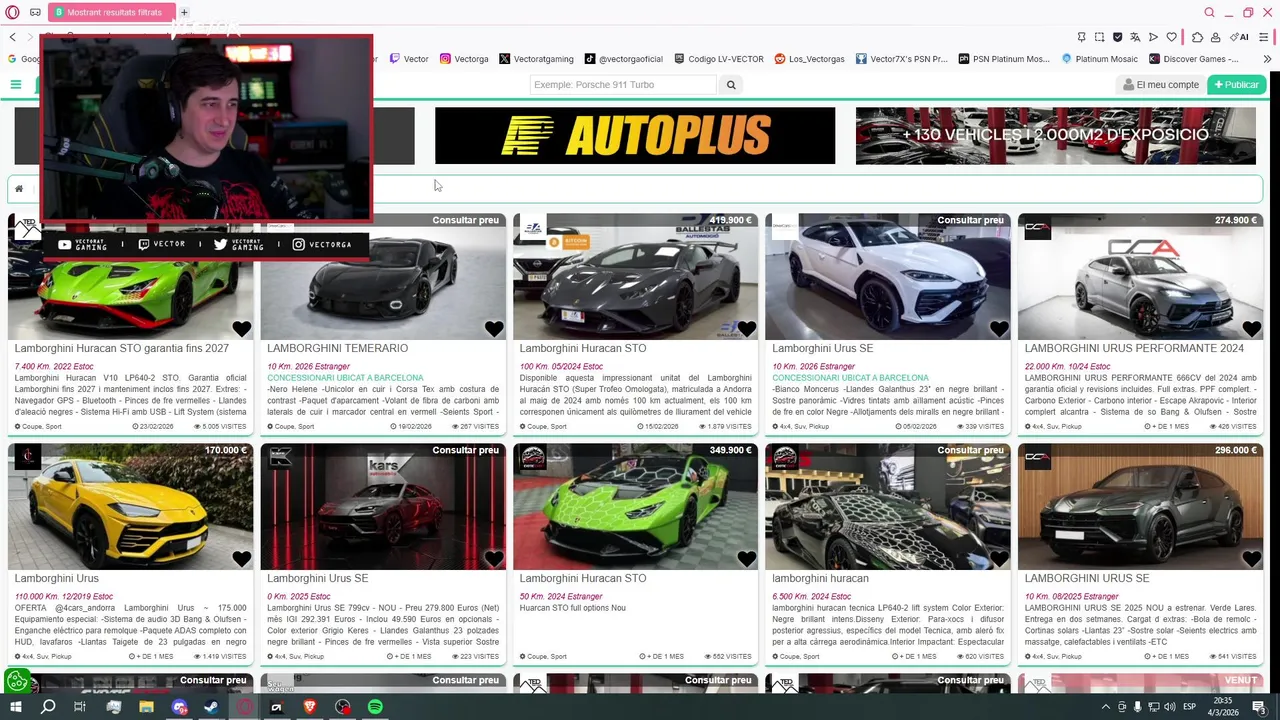Toggle heart on the 419.900 € Huracan STO card
Screen dimensions: 1280x720
tap(746, 329)
